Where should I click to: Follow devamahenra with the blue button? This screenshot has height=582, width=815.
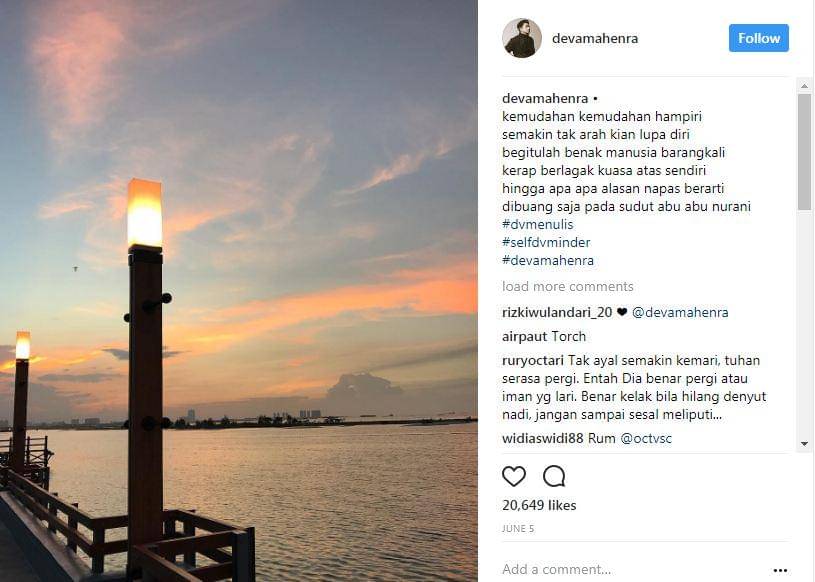tap(758, 38)
